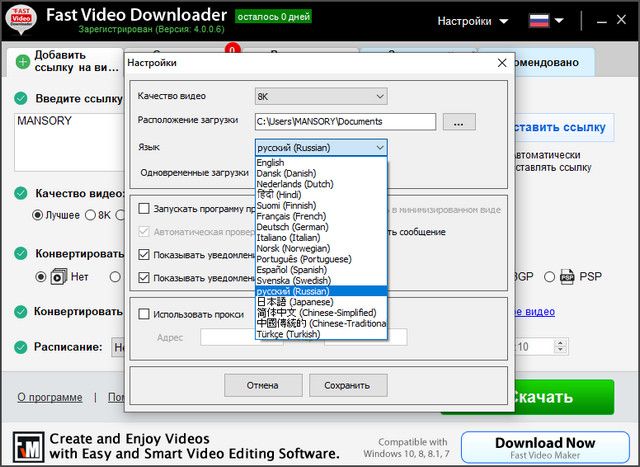This screenshot has width=640, height=467.
Task: Expand the flag language selector arrow
Action: 559,20
